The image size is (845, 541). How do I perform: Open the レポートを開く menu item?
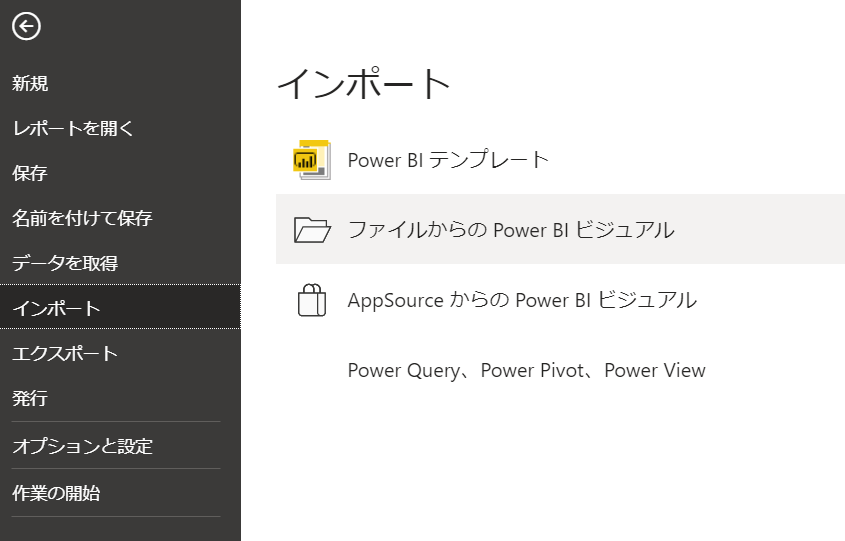pyautogui.click(x=73, y=129)
